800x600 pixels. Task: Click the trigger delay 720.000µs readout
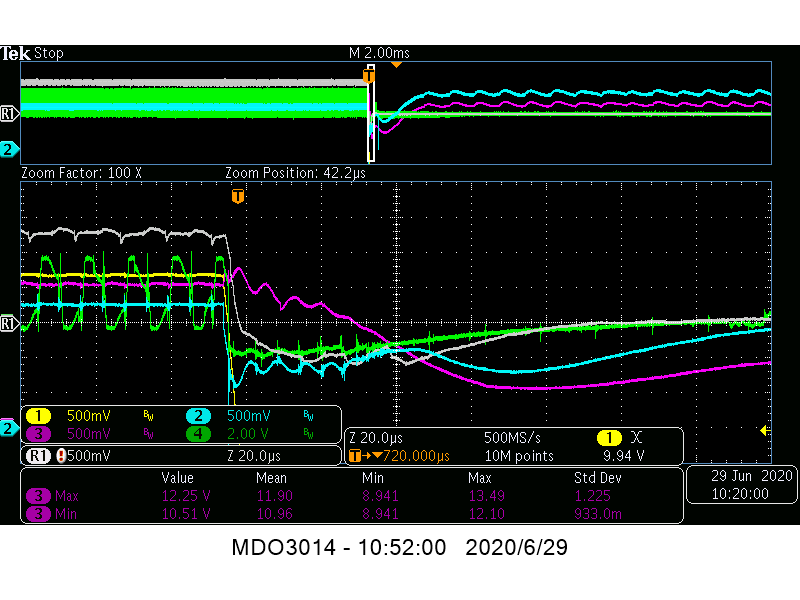(x=416, y=456)
